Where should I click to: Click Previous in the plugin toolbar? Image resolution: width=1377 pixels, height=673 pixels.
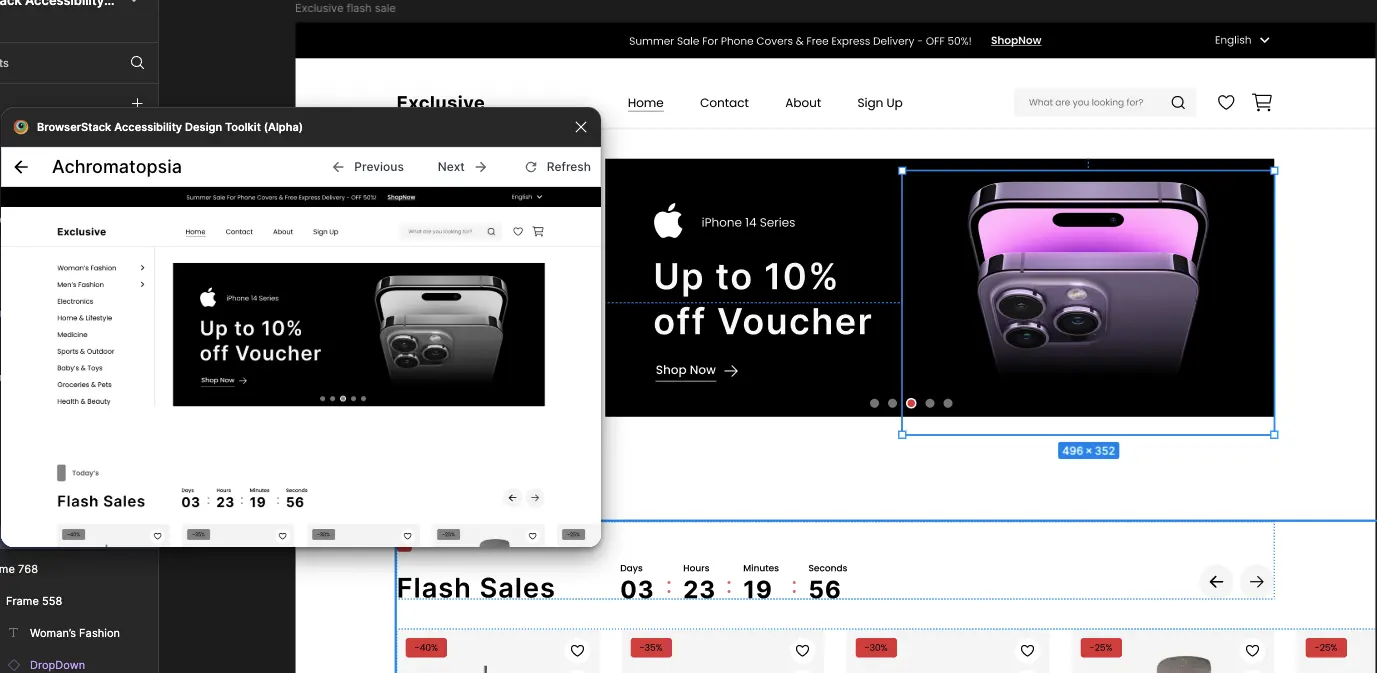[x=368, y=167]
